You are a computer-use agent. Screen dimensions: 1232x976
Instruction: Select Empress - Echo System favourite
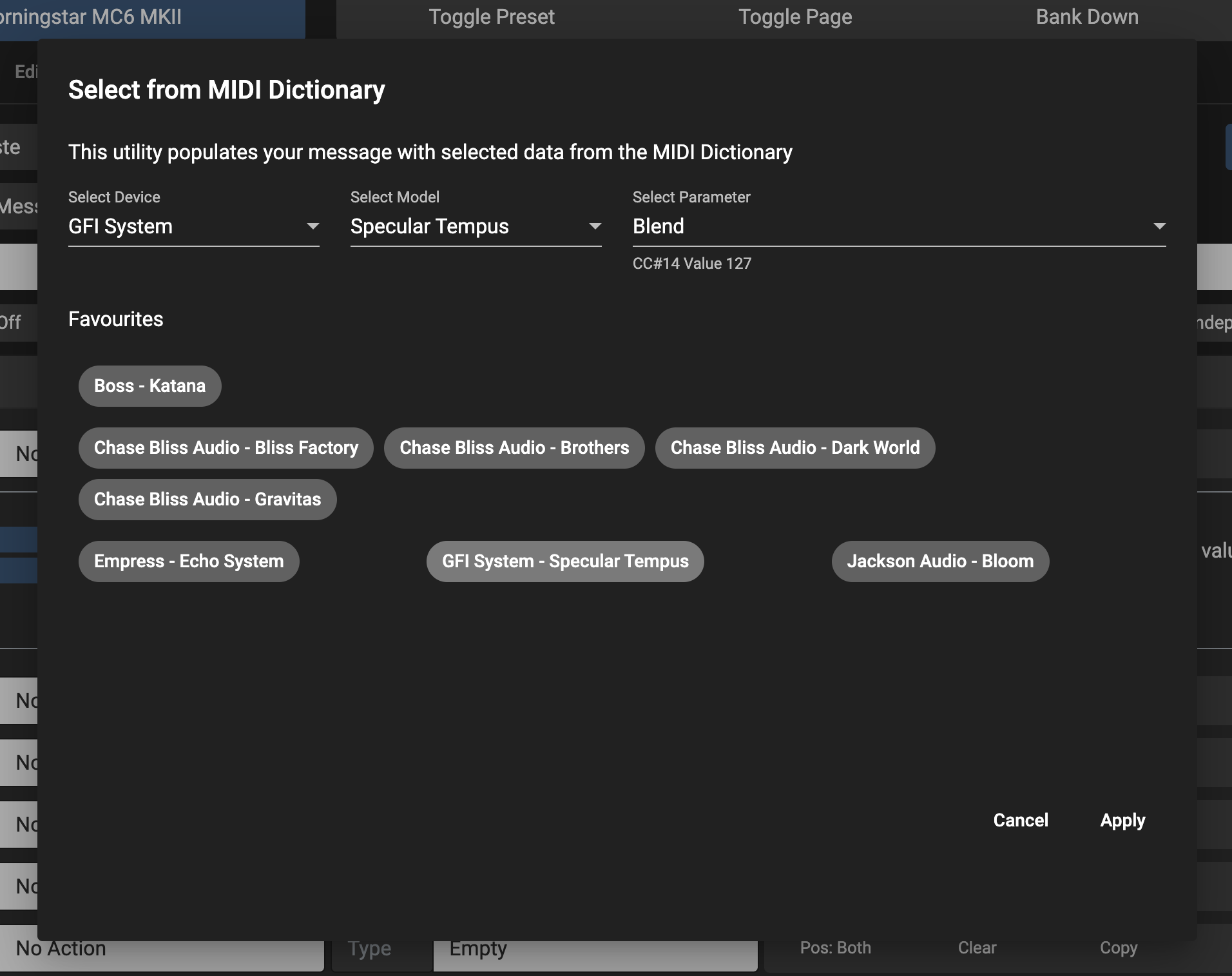(x=189, y=561)
